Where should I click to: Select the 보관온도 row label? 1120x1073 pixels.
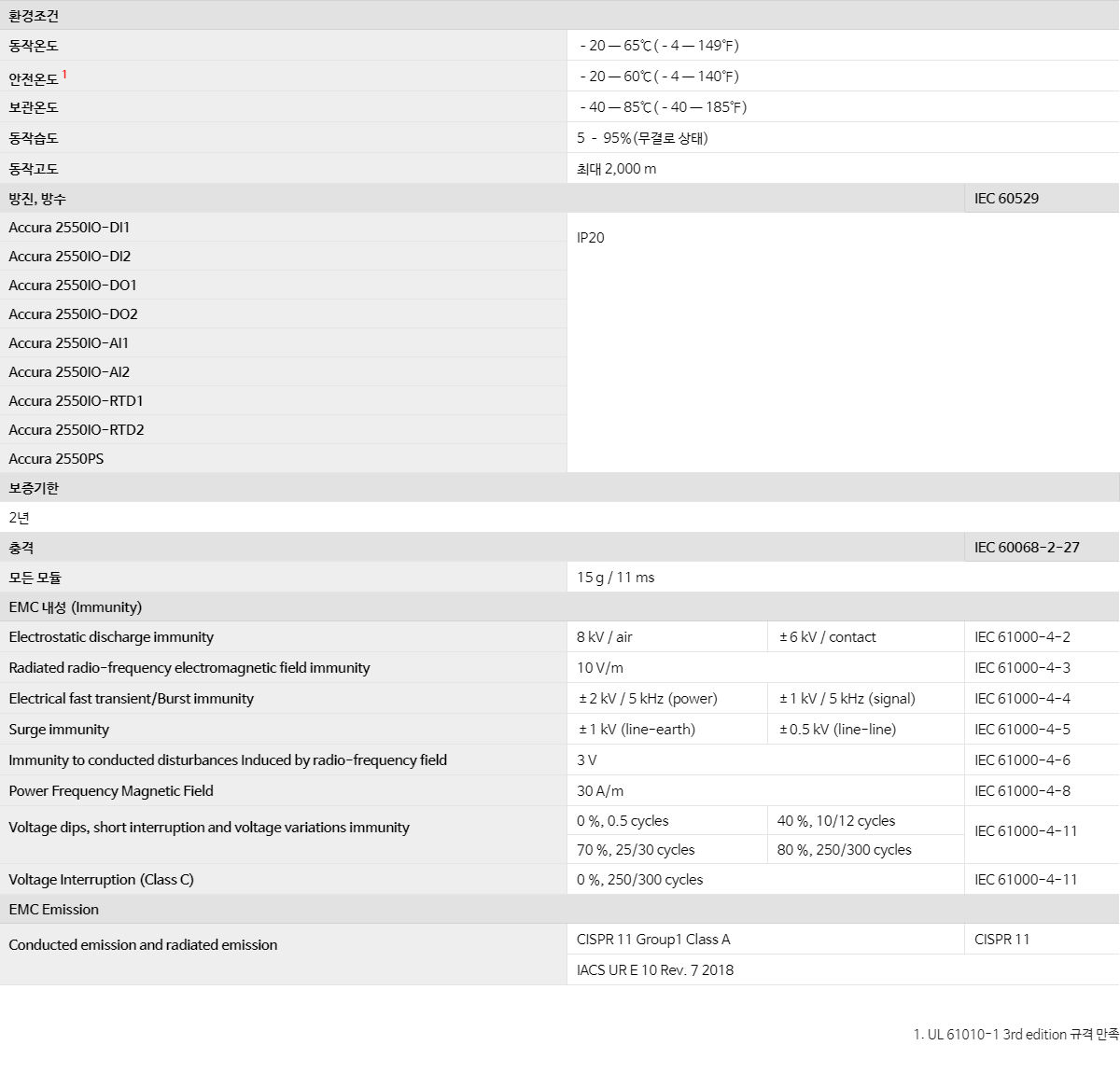point(34,107)
